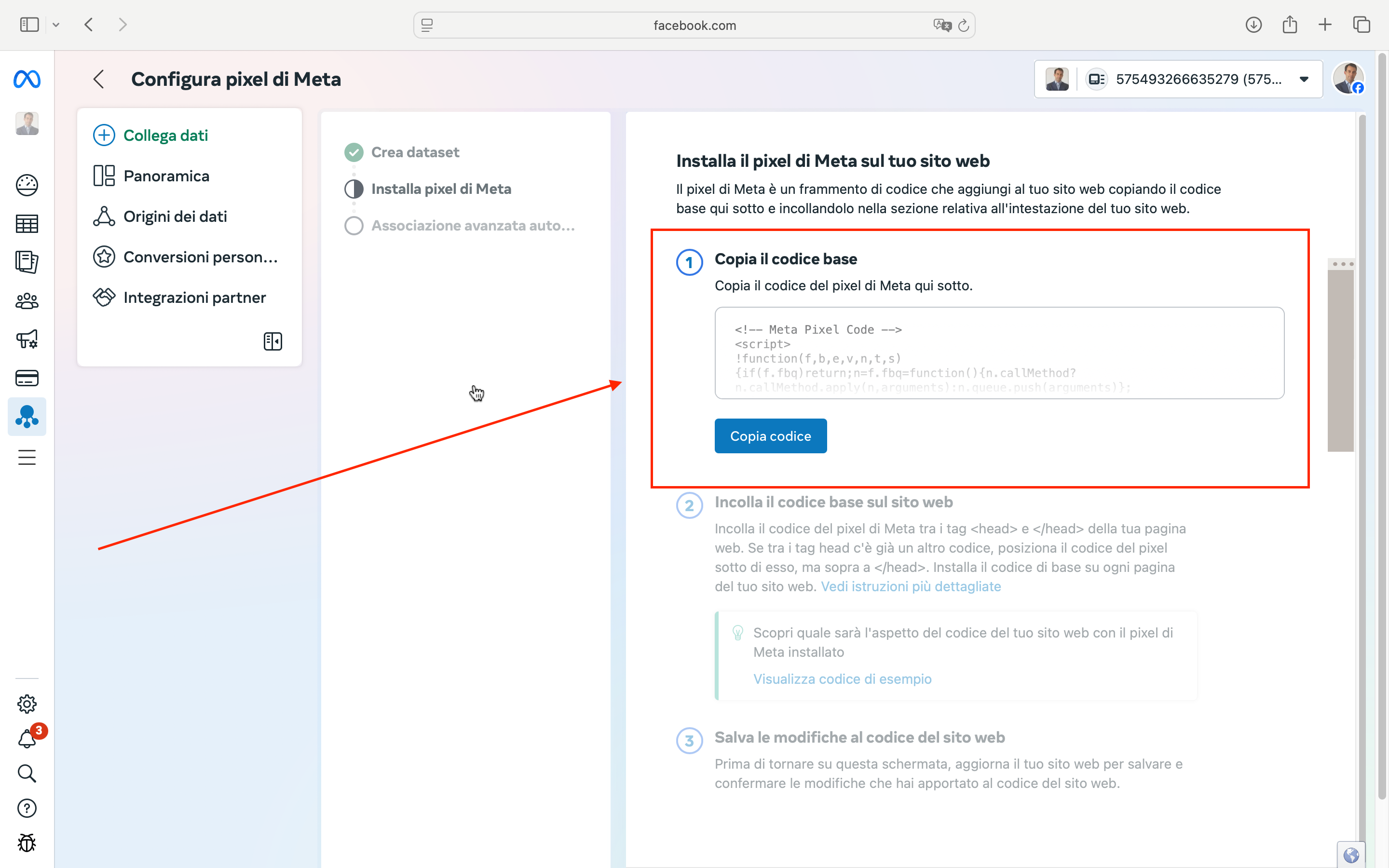Select the Associazione avanzata auto step

click(x=472, y=226)
